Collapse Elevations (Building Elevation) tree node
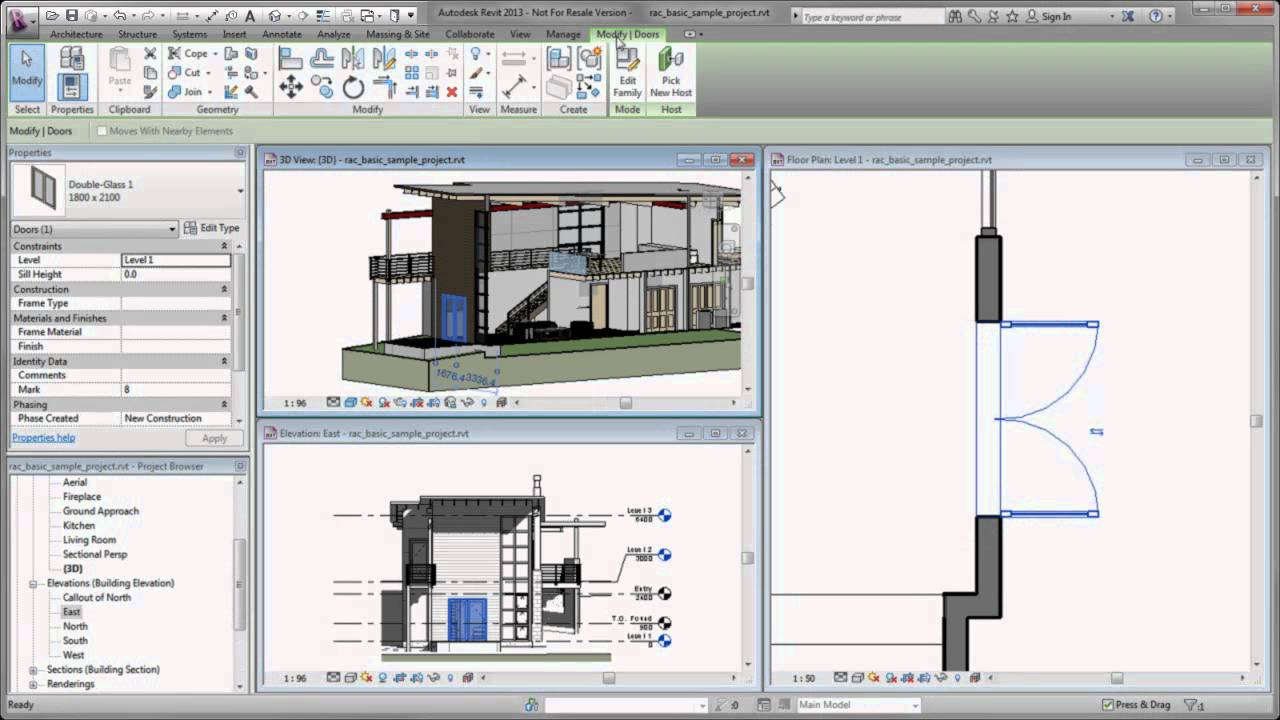The image size is (1280, 720). 33,583
